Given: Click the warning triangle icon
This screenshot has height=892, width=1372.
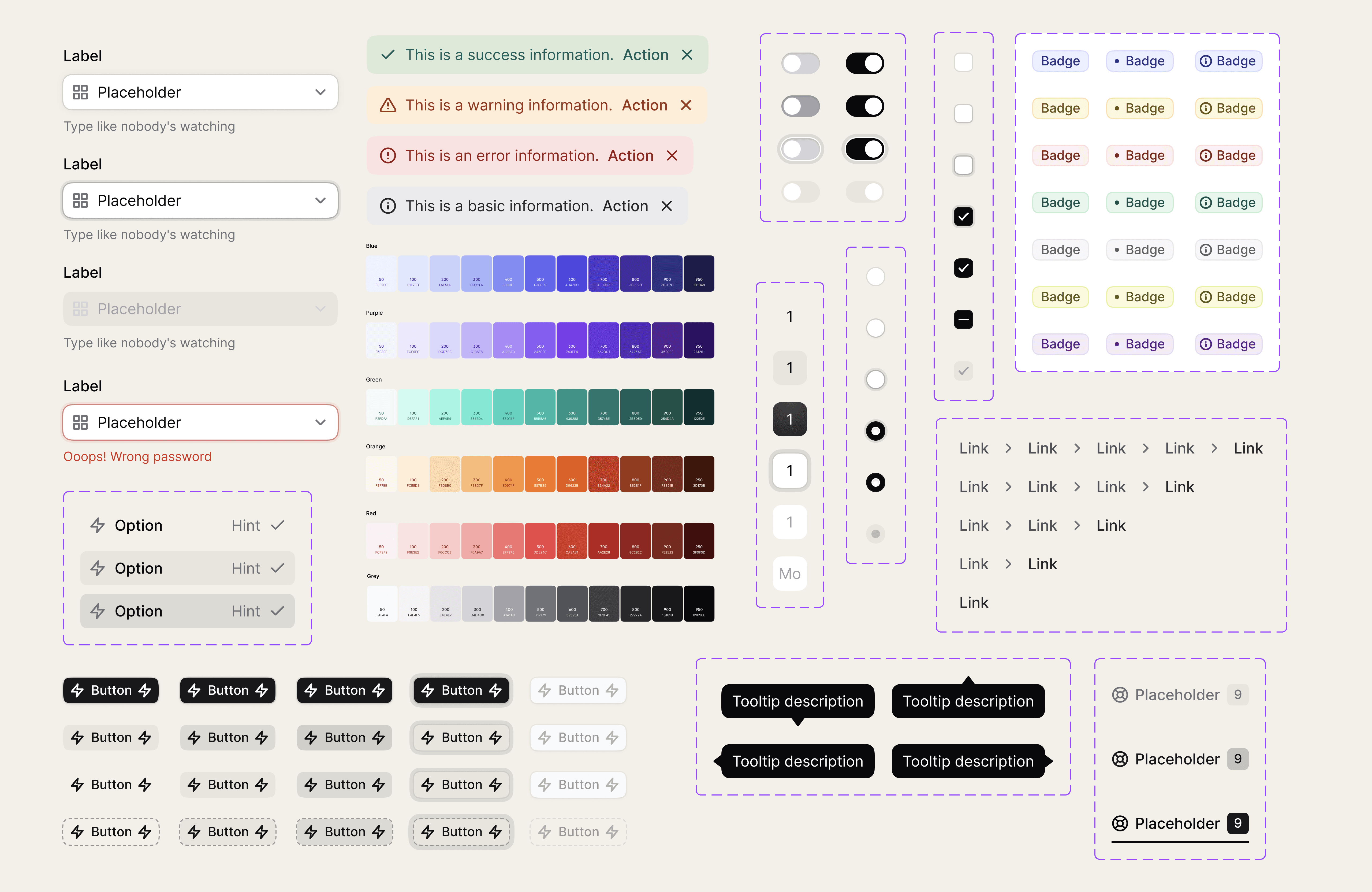Looking at the screenshot, I should point(388,105).
